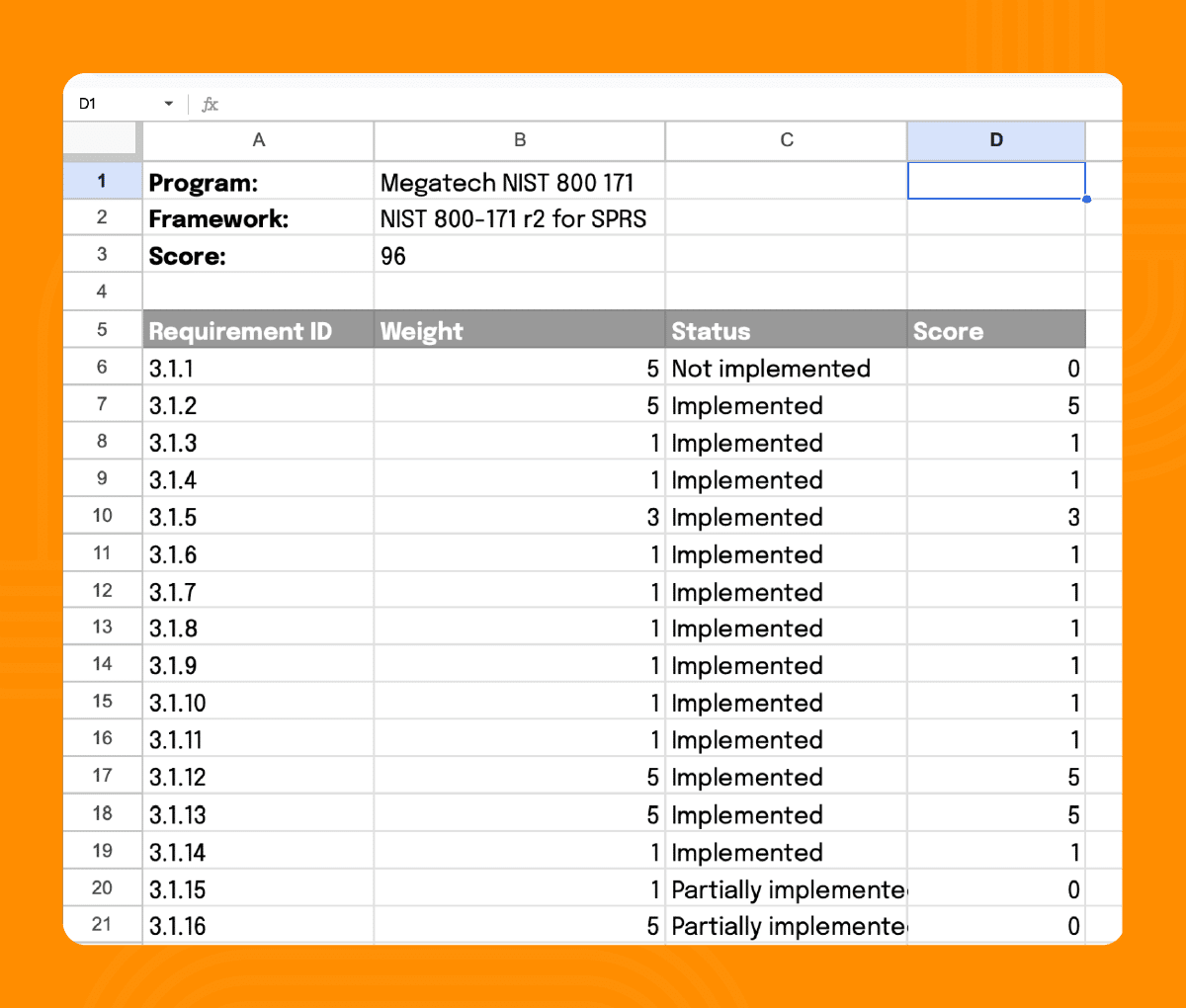This screenshot has width=1186, height=1008.
Task: Select row 5 header
Action: click(x=102, y=329)
